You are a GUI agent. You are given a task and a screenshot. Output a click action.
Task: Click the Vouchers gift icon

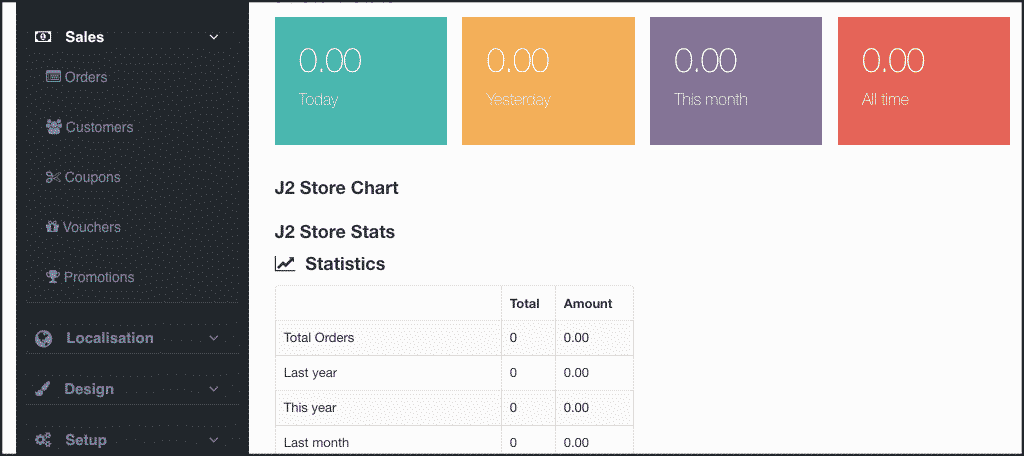pos(52,227)
